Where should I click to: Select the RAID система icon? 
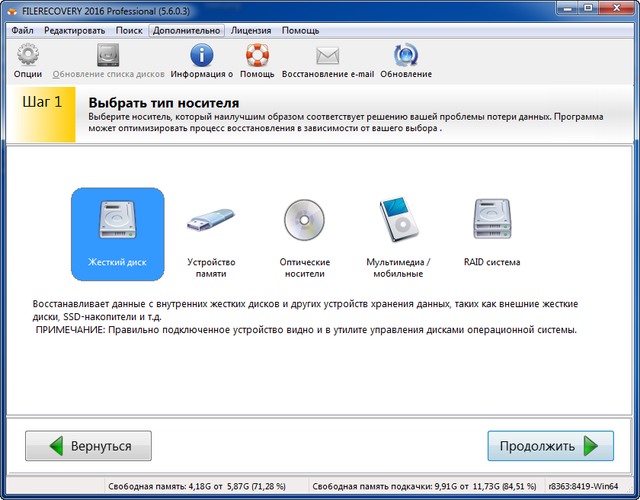coord(491,223)
